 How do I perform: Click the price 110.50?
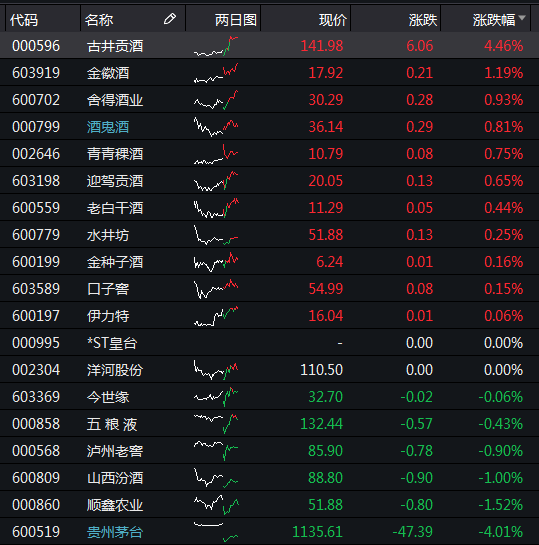click(x=322, y=370)
